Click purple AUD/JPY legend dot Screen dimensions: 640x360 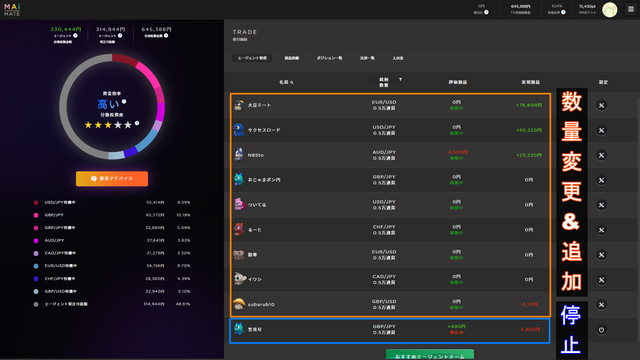click(x=36, y=241)
